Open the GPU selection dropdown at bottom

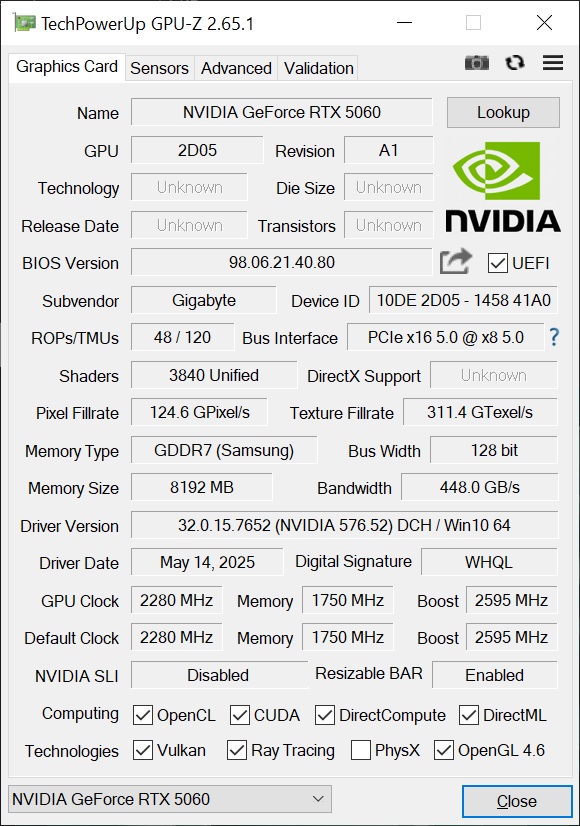[170, 799]
